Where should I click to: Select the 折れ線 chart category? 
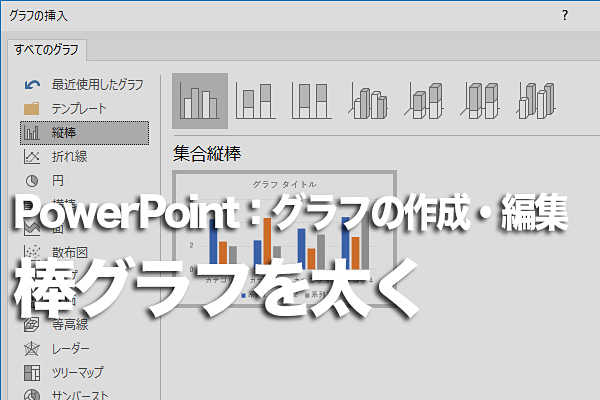pyautogui.click(x=84, y=157)
